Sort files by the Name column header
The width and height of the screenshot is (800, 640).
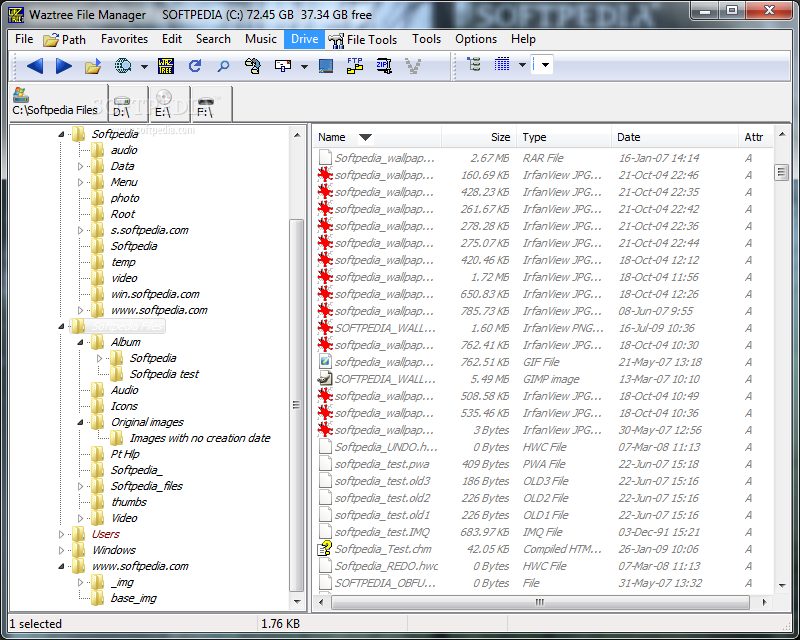[377, 137]
